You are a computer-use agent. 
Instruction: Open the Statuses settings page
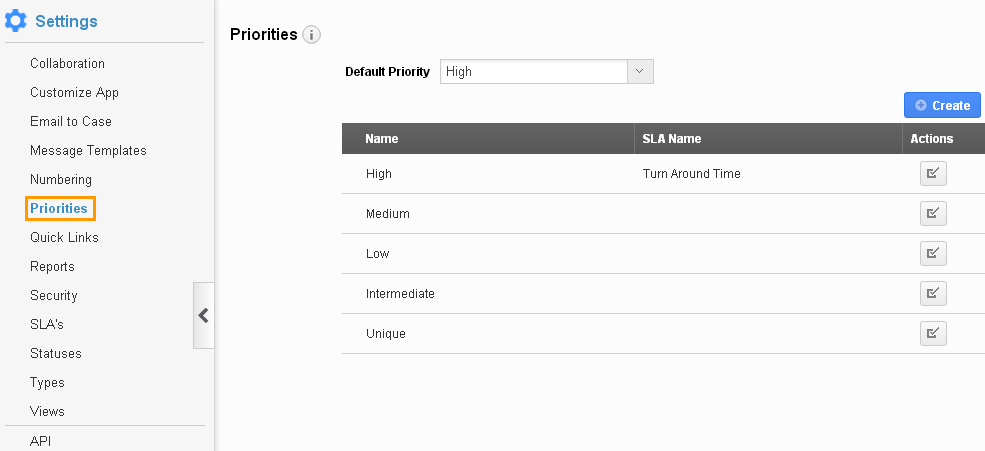(x=56, y=353)
